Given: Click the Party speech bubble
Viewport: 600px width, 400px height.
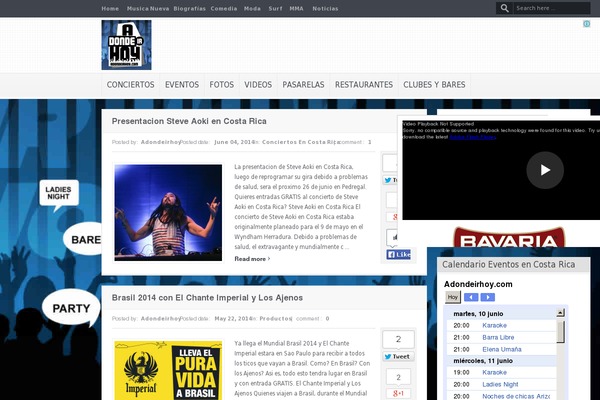Looking at the screenshot, I should tap(71, 308).
